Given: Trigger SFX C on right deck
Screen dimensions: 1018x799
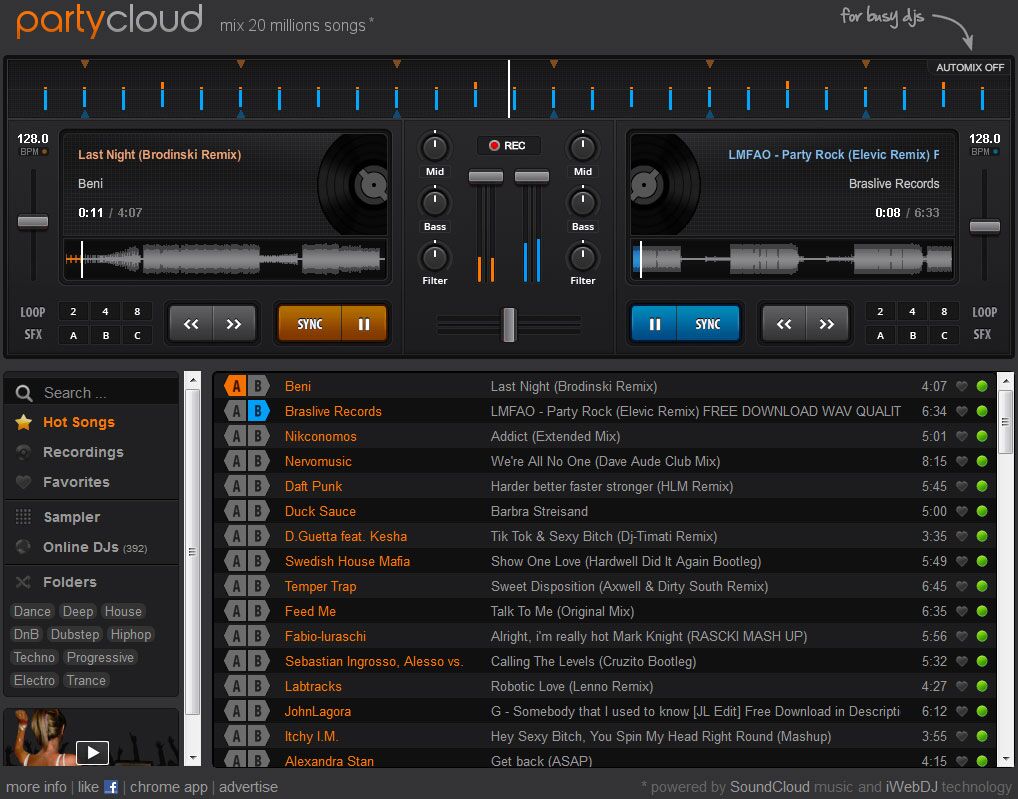Looking at the screenshot, I should point(944,336).
